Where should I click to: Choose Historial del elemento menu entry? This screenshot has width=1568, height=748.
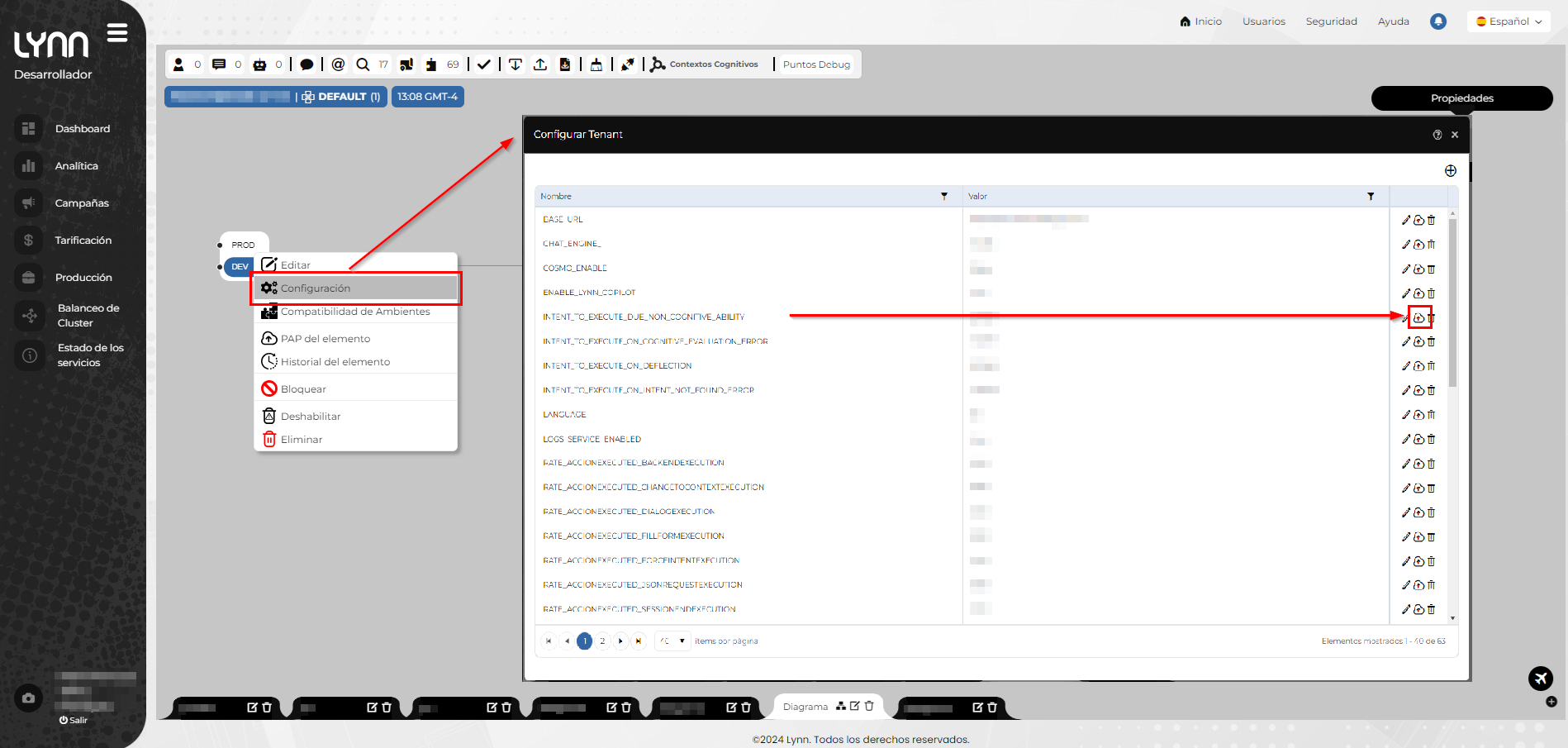click(335, 362)
